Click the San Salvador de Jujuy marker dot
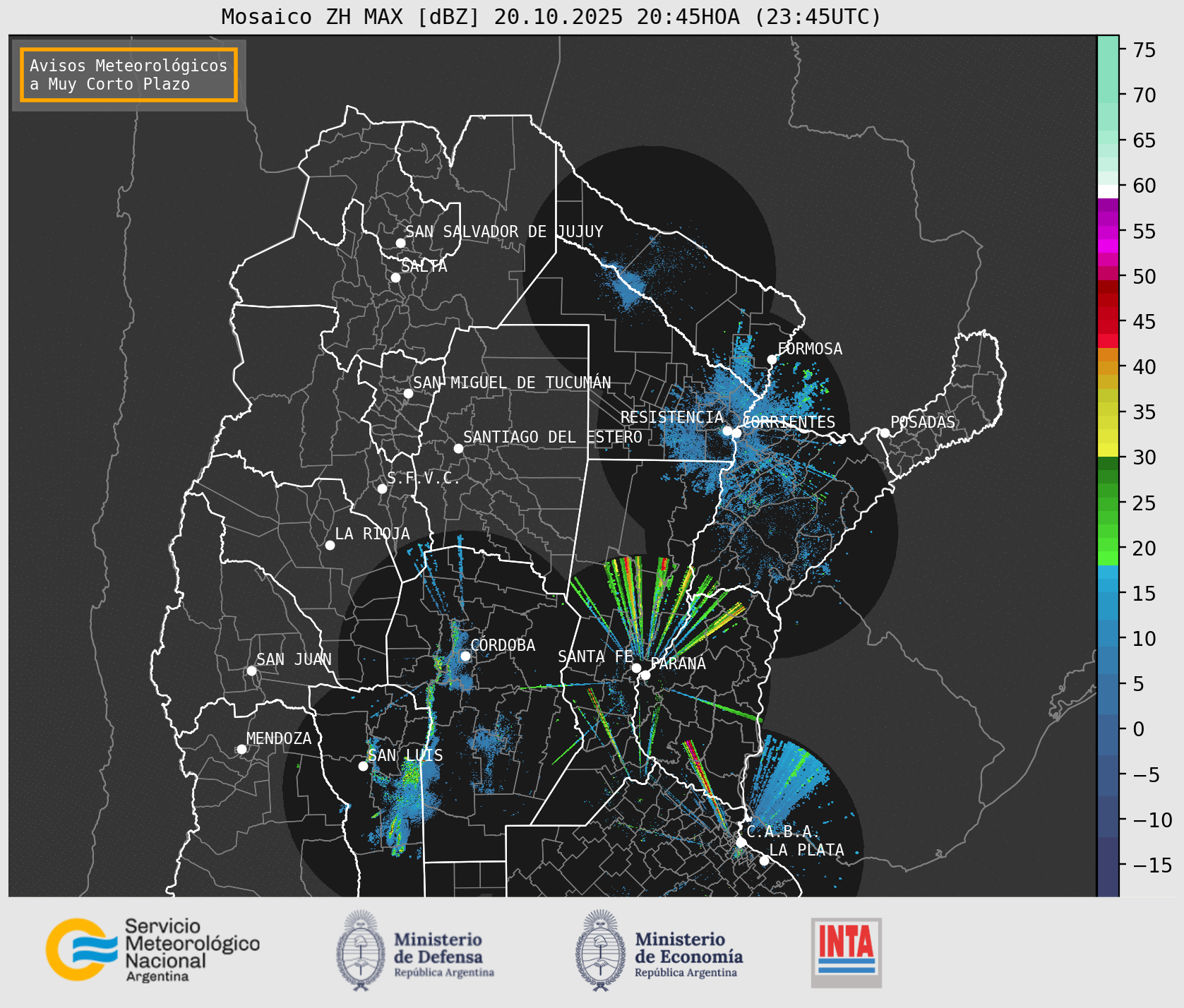Image resolution: width=1184 pixels, height=1008 pixels. (400, 243)
